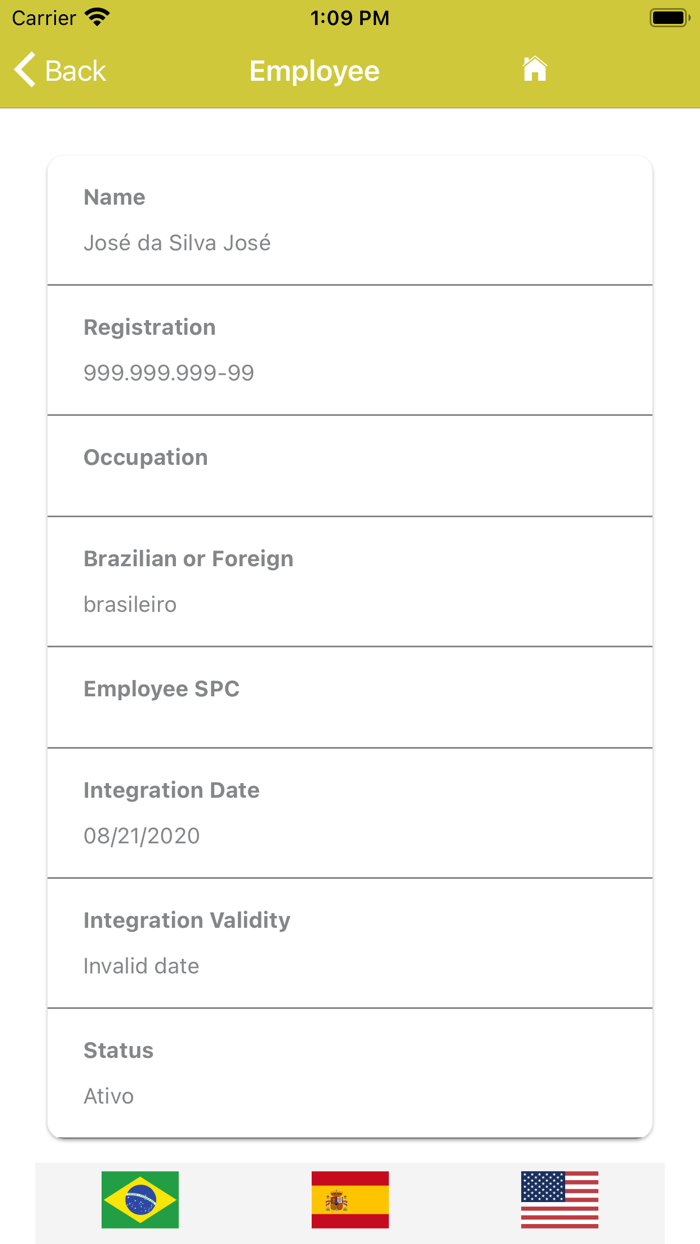Tap the Occupation row
The height and width of the screenshot is (1244, 700).
click(350, 466)
